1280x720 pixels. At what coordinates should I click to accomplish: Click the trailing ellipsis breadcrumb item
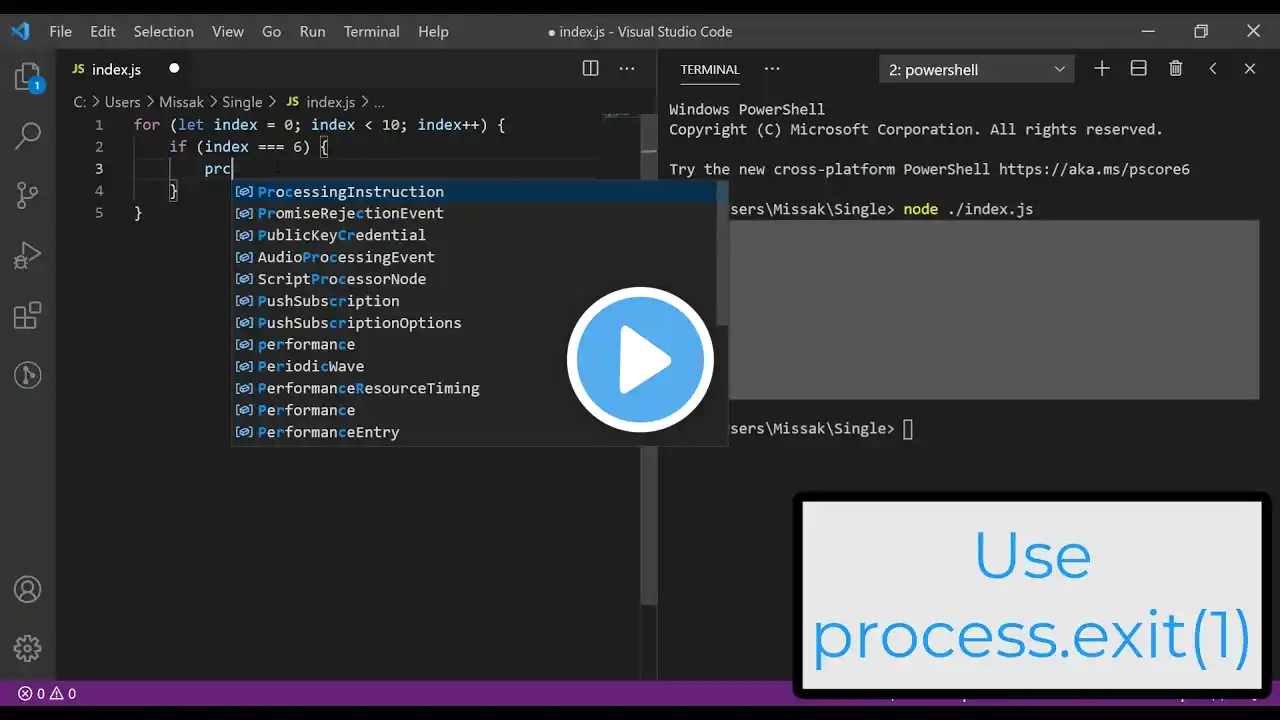[379, 102]
